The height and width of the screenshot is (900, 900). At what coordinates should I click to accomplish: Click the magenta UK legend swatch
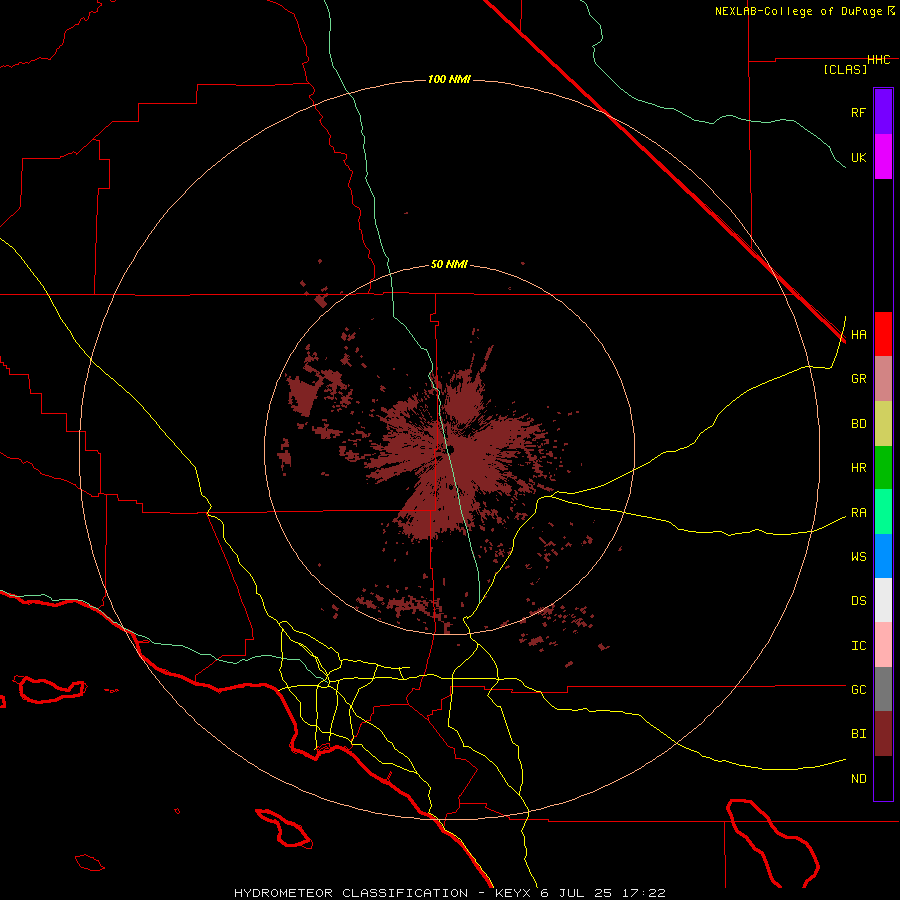click(883, 157)
